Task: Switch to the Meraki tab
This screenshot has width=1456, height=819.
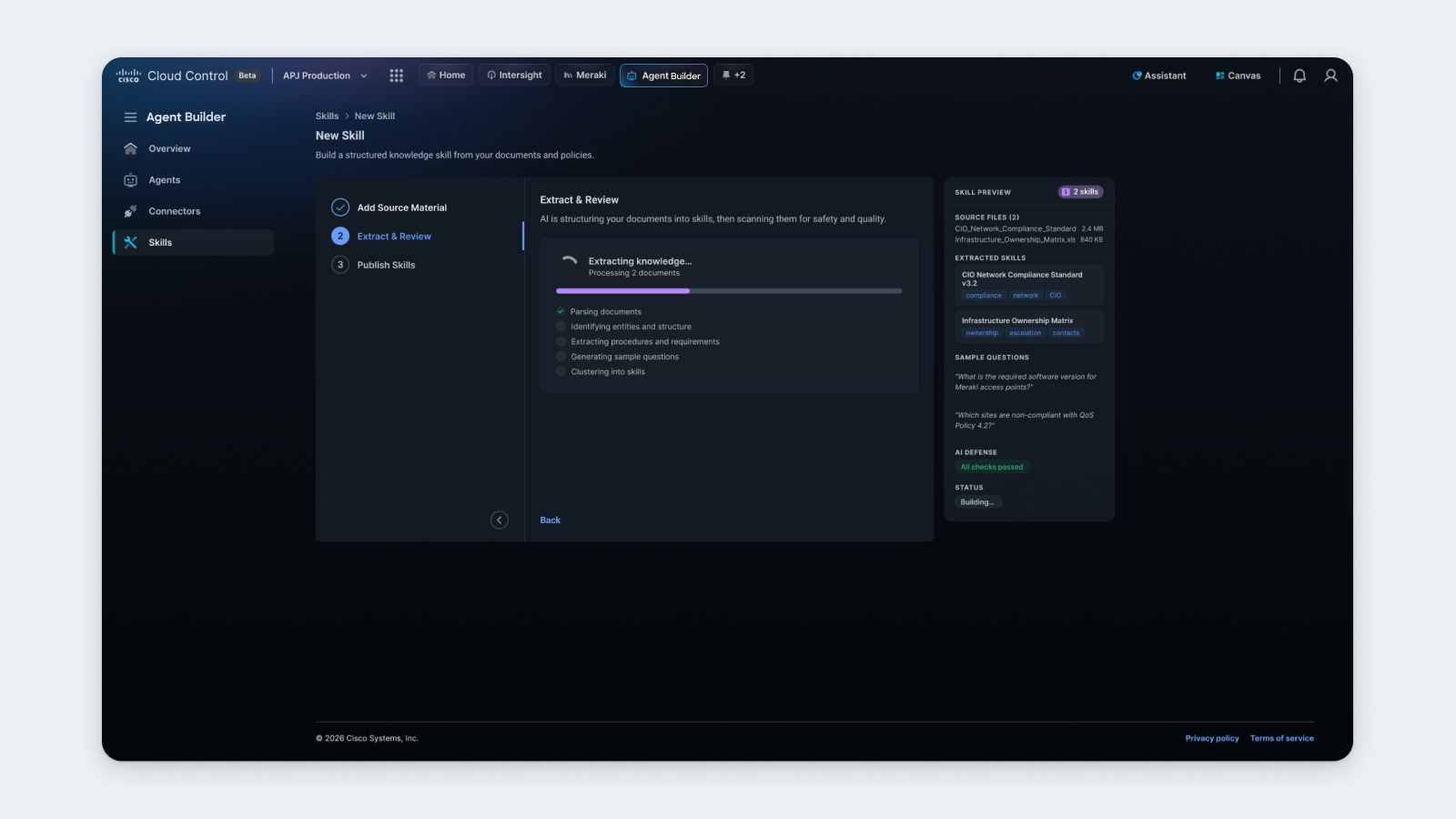Action: [x=585, y=76]
